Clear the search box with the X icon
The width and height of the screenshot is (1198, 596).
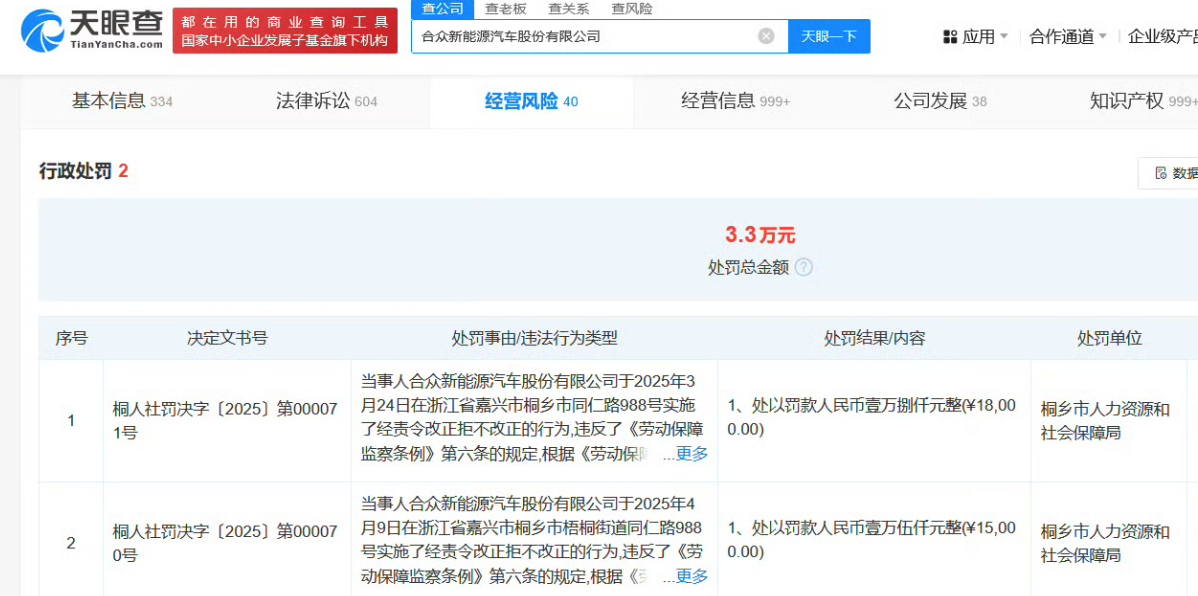pos(766,36)
